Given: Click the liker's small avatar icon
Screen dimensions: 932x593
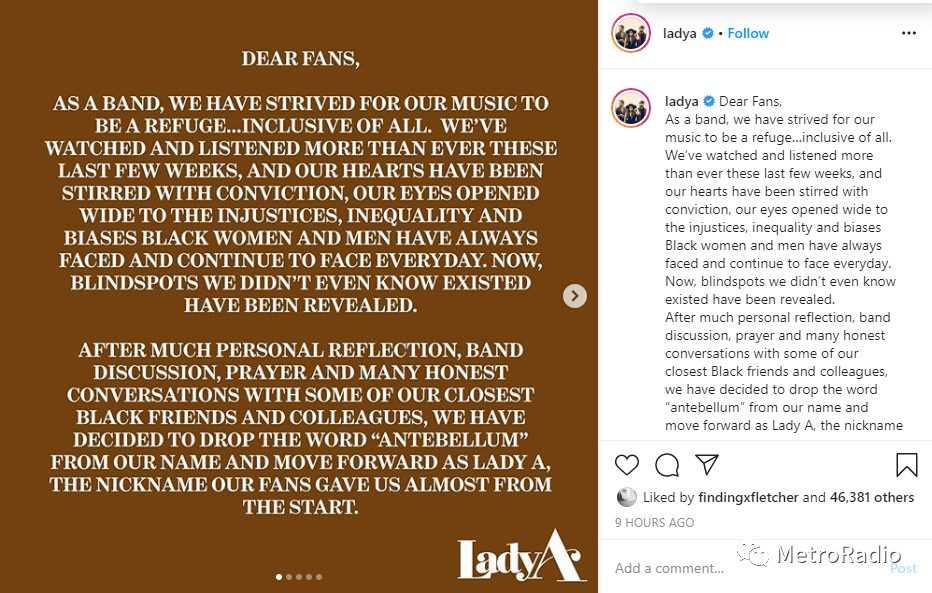Looking at the screenshot, I should (x=627, y=497).
